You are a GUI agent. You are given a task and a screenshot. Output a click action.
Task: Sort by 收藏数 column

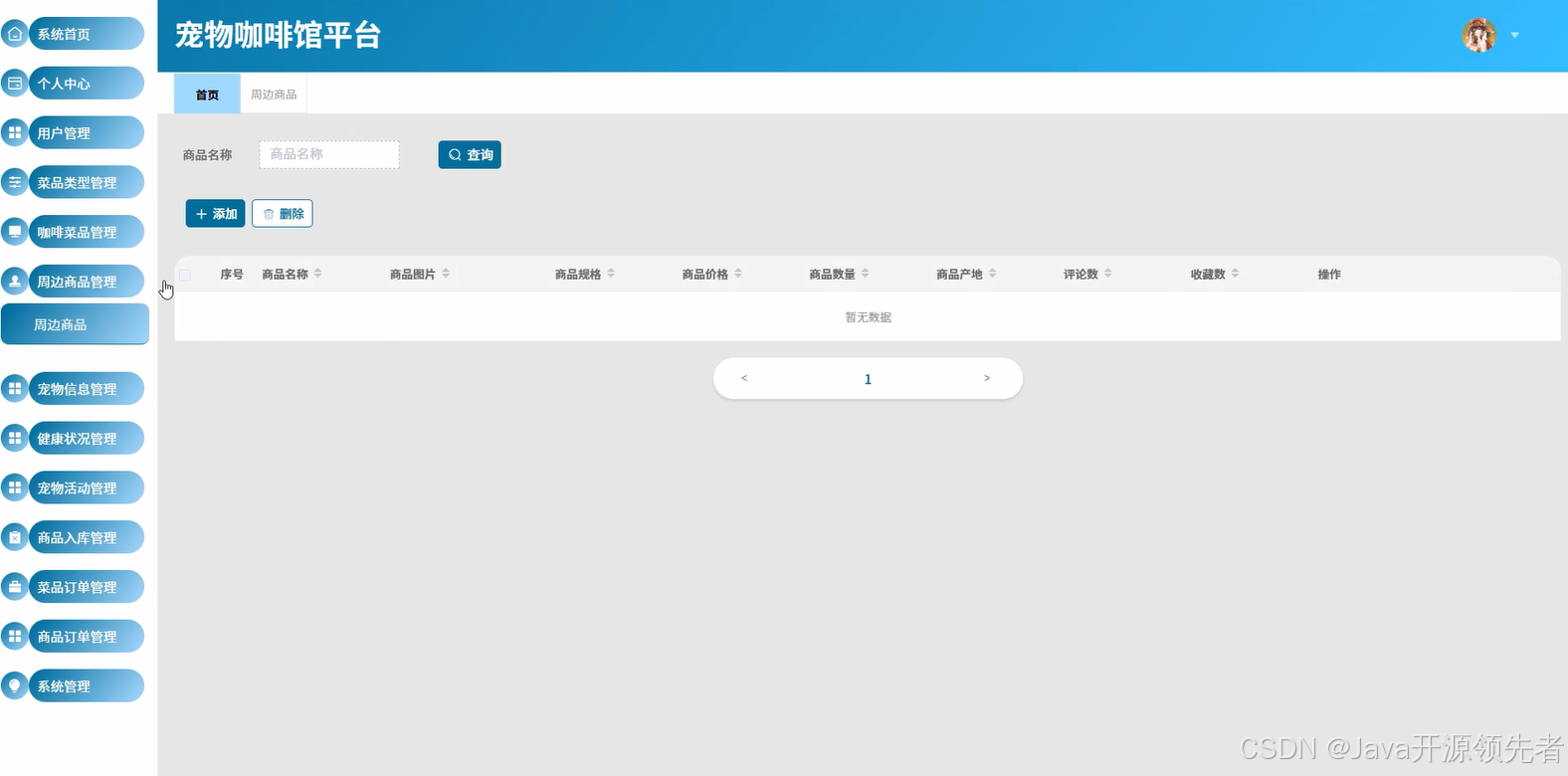[1236, 274]
